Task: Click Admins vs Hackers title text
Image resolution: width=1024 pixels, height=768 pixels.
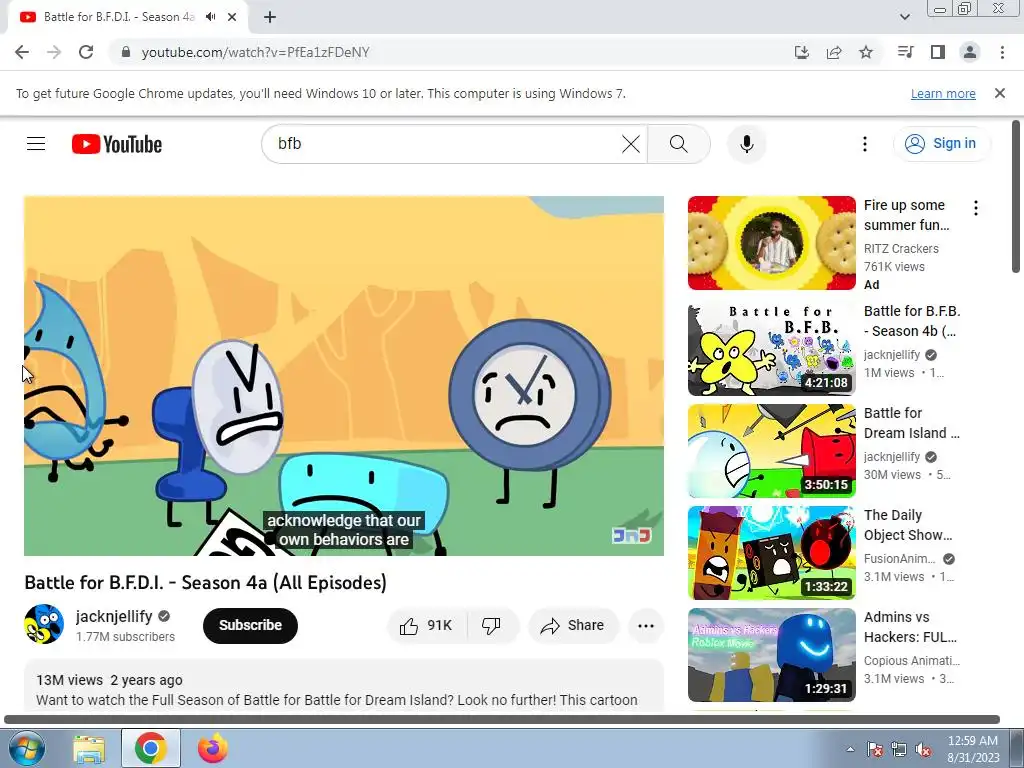Action: click(x=910, y=627)
